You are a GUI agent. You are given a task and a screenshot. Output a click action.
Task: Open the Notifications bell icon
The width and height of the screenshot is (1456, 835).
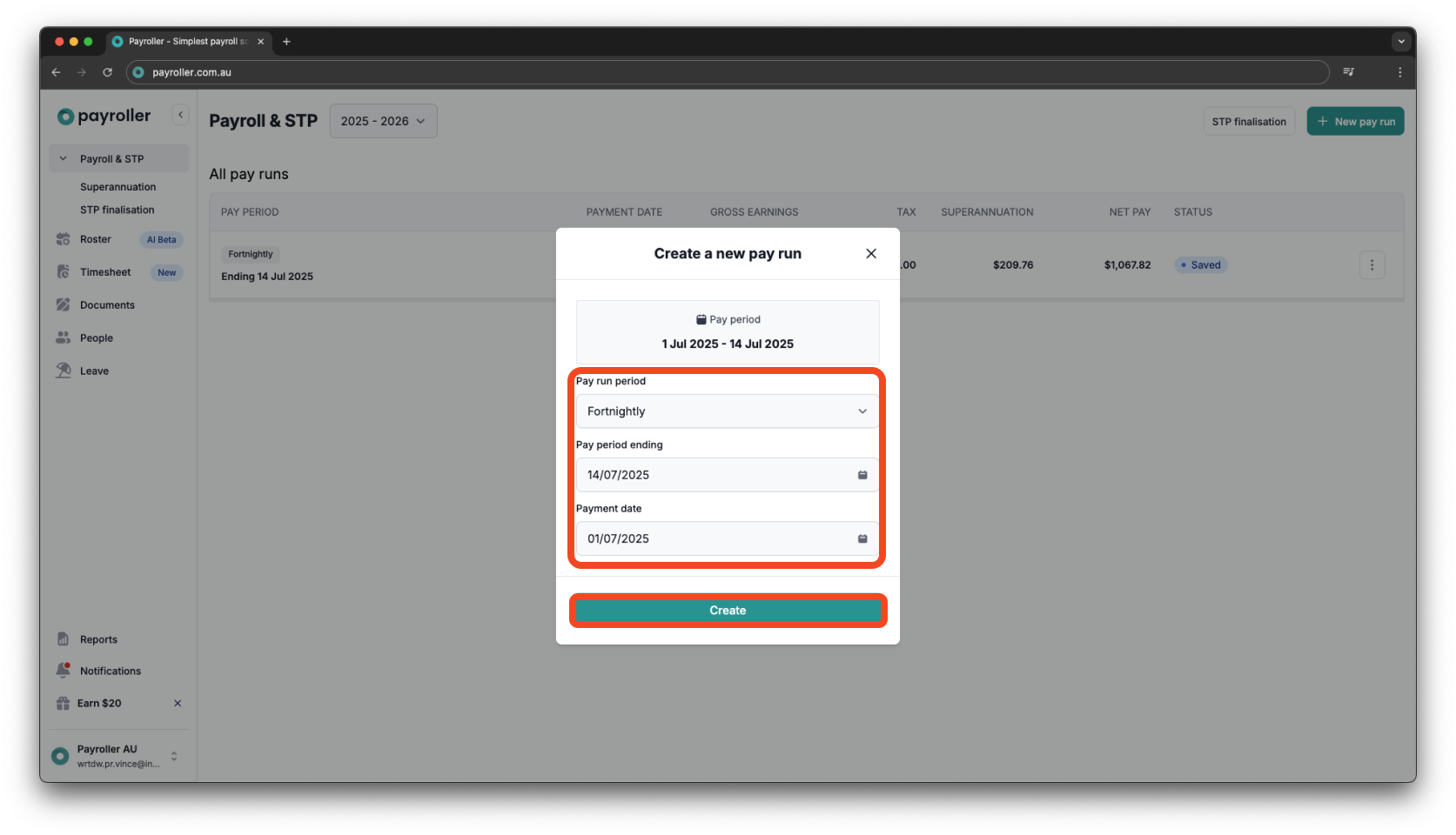coord(64,670)
